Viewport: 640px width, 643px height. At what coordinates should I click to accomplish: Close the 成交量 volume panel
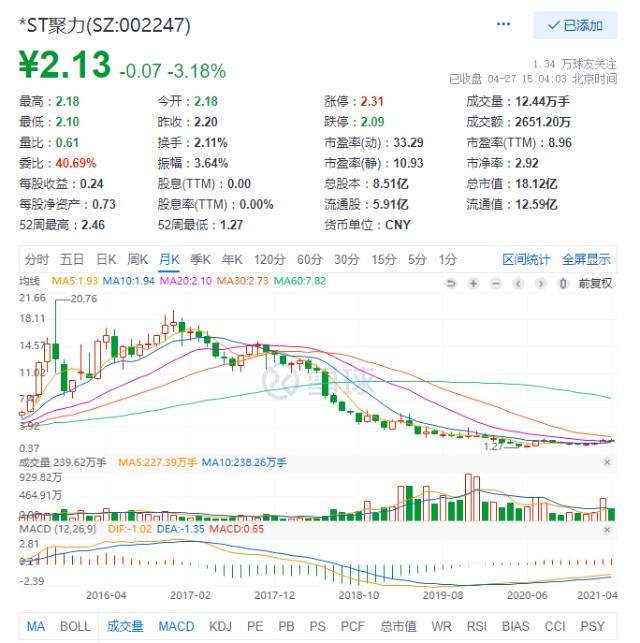point(607,463)
